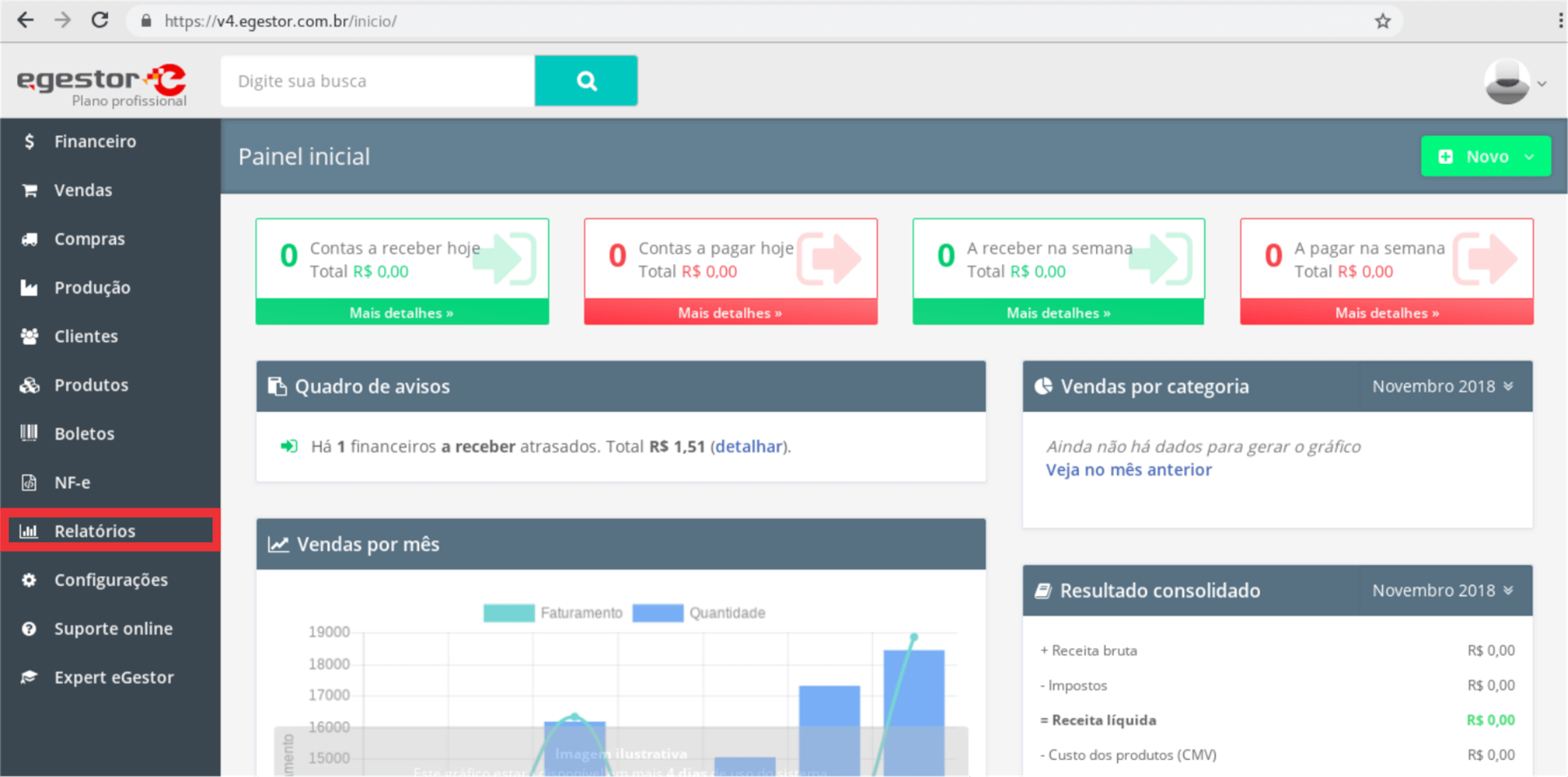Click the Quadro de avisos header
The image size is (1568, 777).
click(x=621, y=386)
